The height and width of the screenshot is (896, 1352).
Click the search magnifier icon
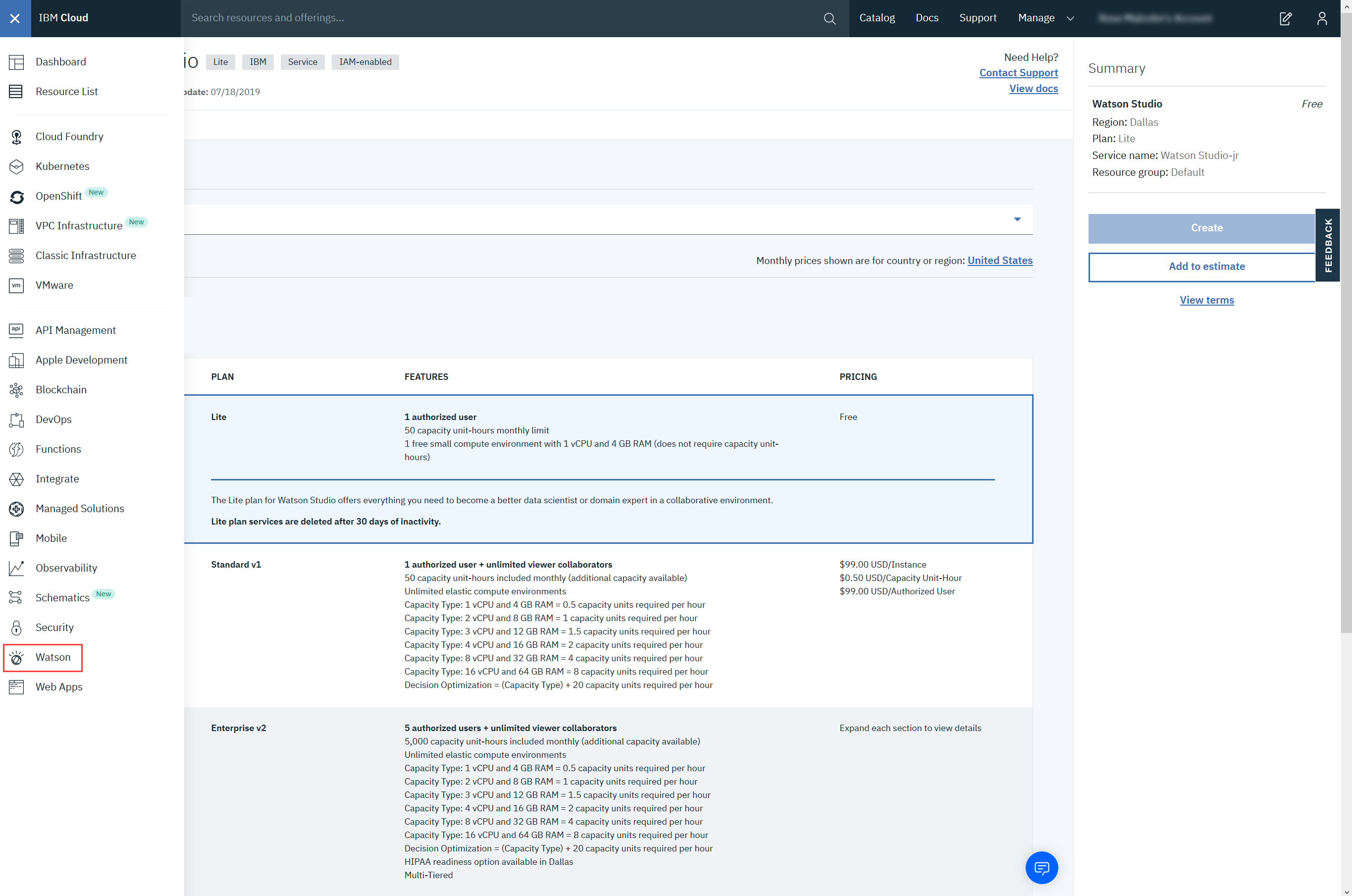[x=830, y=18]
